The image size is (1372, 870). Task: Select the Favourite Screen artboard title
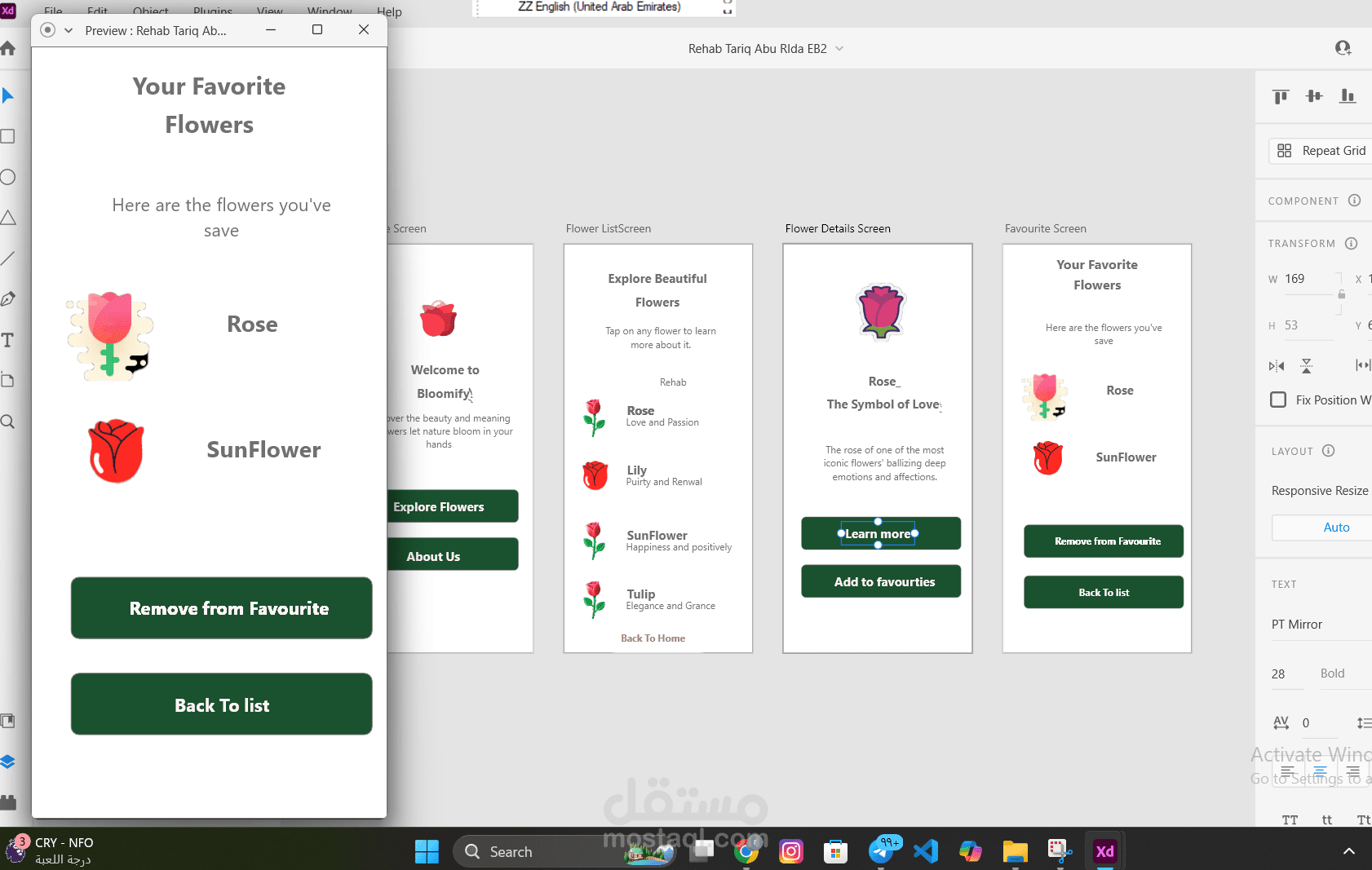1046,228
